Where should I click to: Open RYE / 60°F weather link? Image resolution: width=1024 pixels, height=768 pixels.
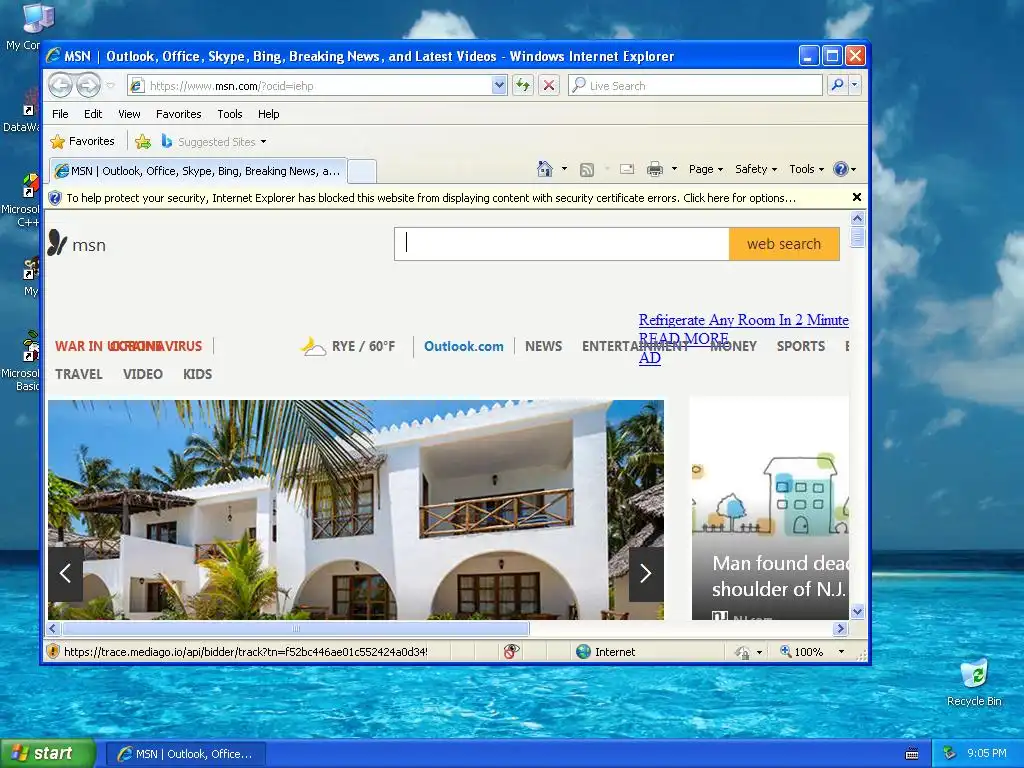(x=363, y=346)
